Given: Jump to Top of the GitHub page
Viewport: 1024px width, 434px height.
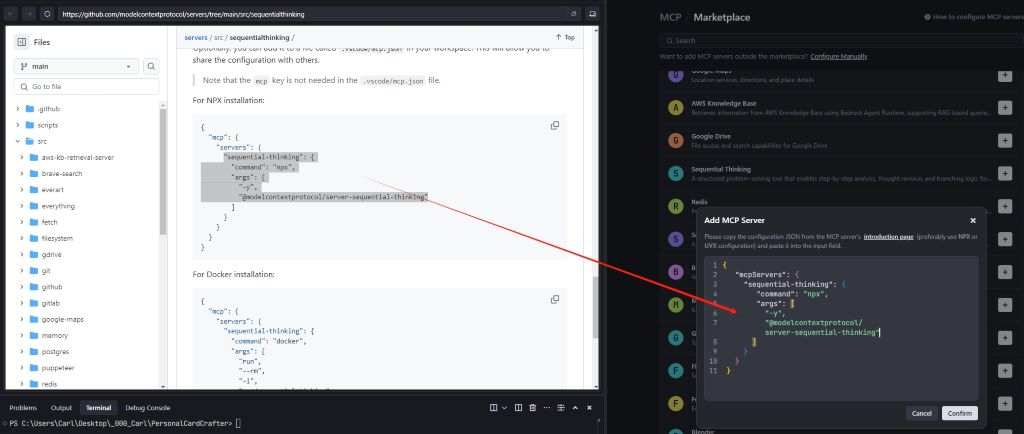Looking at the screenshot, I should point(565,37).
